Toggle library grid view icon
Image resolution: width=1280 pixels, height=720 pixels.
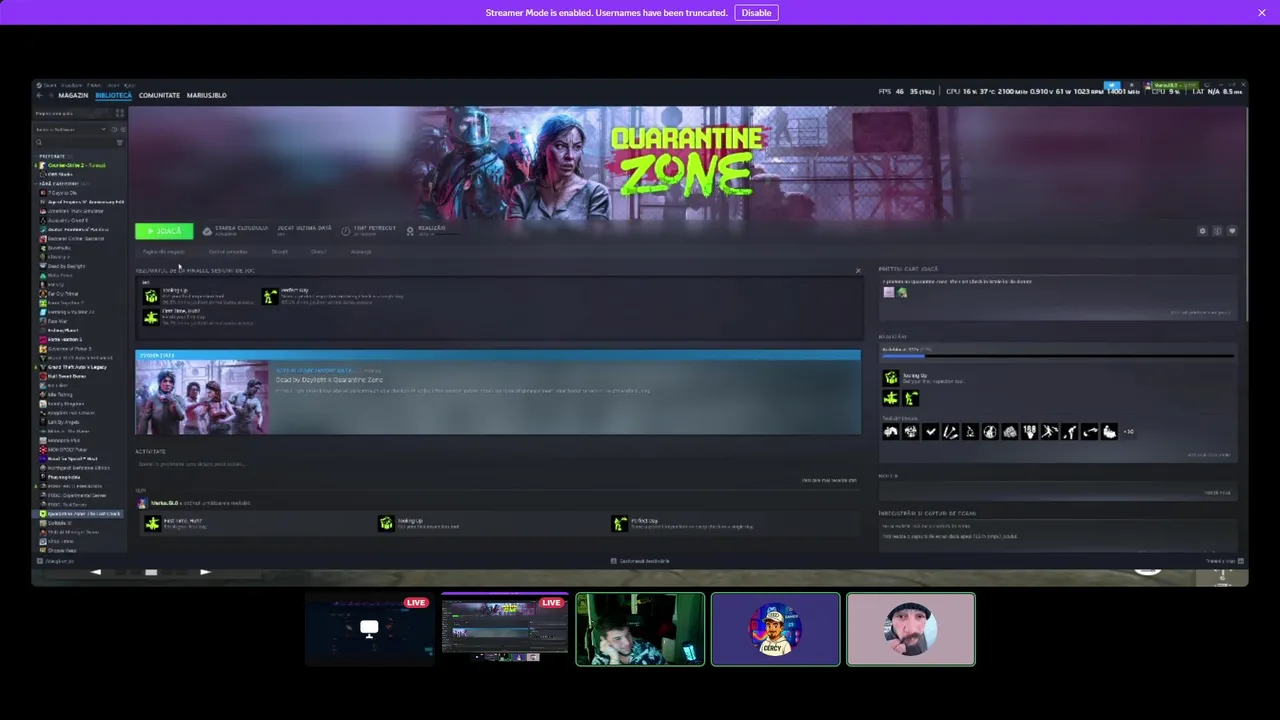[120, 113]
